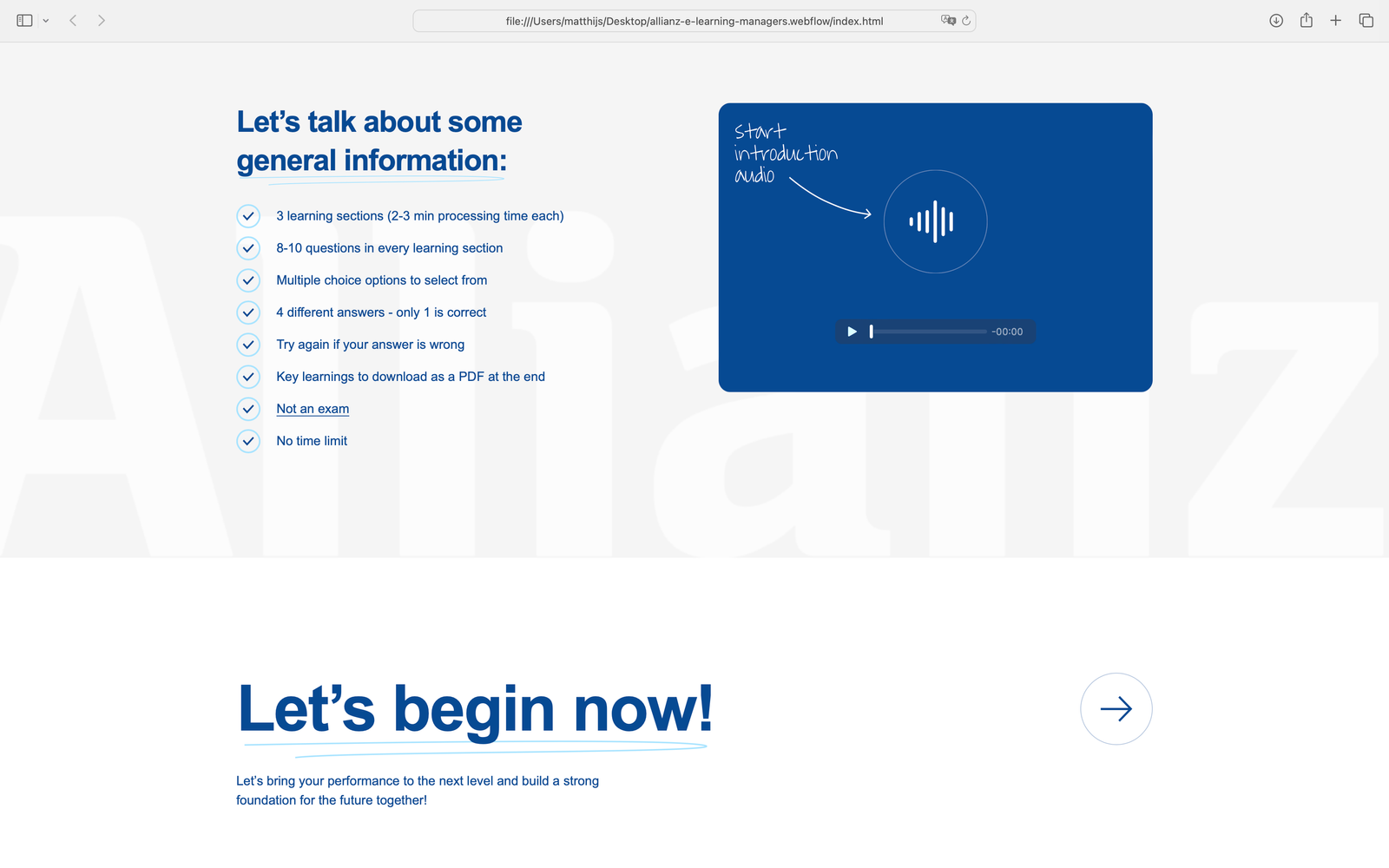Screen dimensions: 1389x868
Task: Go back to previous page
Action: [74, 21]
